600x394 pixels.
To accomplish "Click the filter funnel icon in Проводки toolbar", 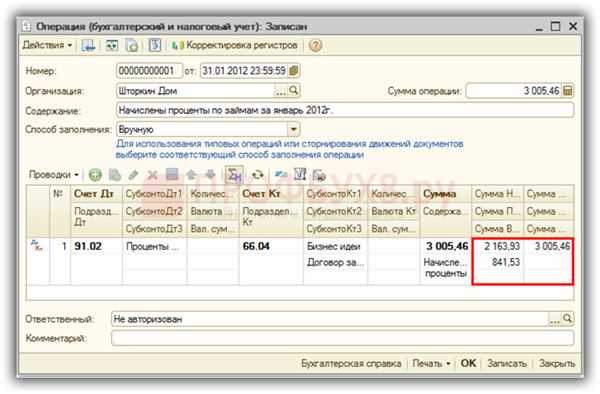I will click(x=300, y=175).
